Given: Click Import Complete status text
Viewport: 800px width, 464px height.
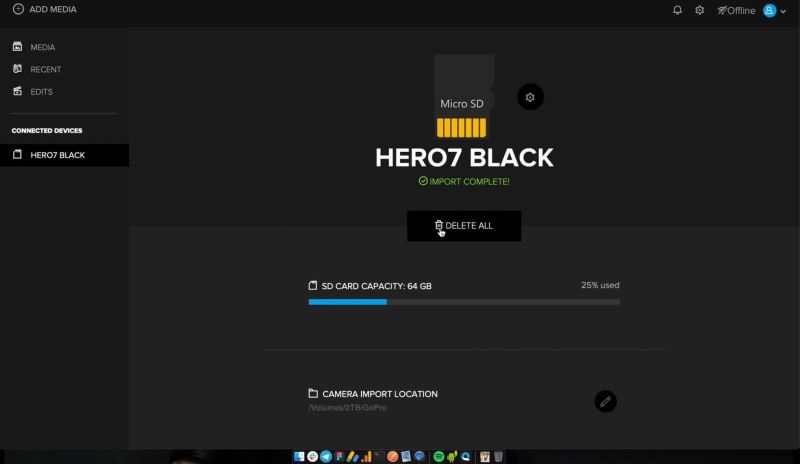Looking at the screenshot, I should 464,181.
